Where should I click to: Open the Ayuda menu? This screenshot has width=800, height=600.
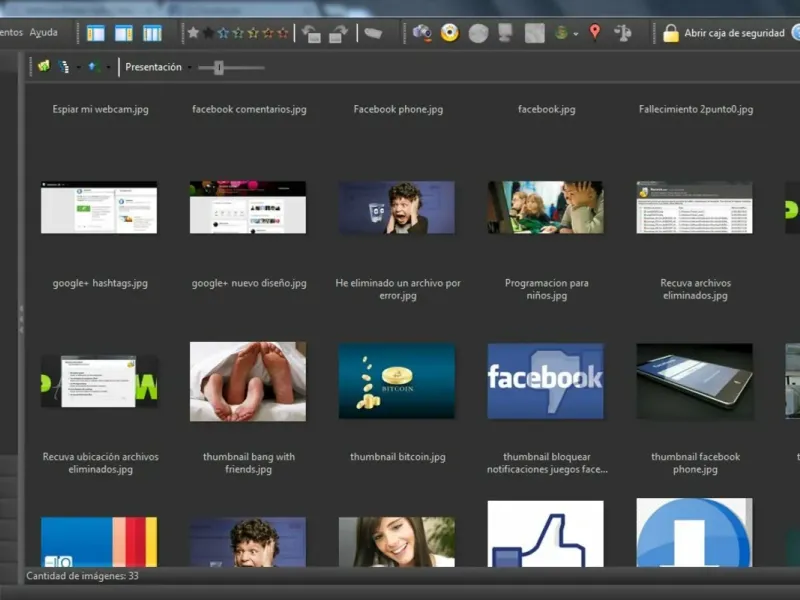click(43, 33)
